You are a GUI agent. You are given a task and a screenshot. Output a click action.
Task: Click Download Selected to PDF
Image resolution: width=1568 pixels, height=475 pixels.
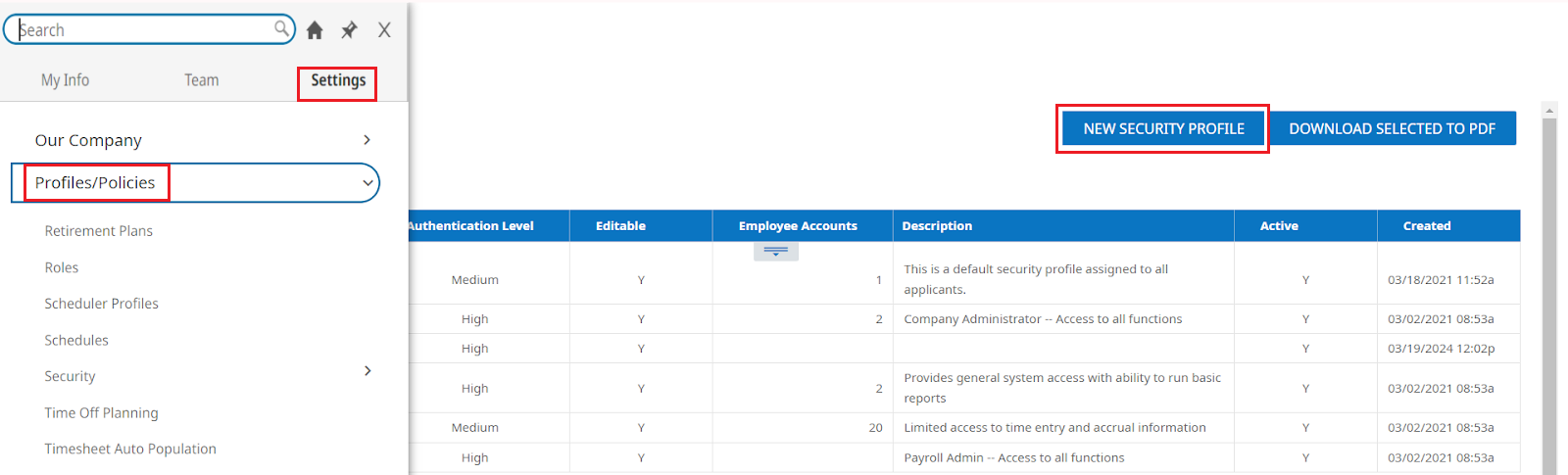pyautogui.click(x=1392, y=128)
